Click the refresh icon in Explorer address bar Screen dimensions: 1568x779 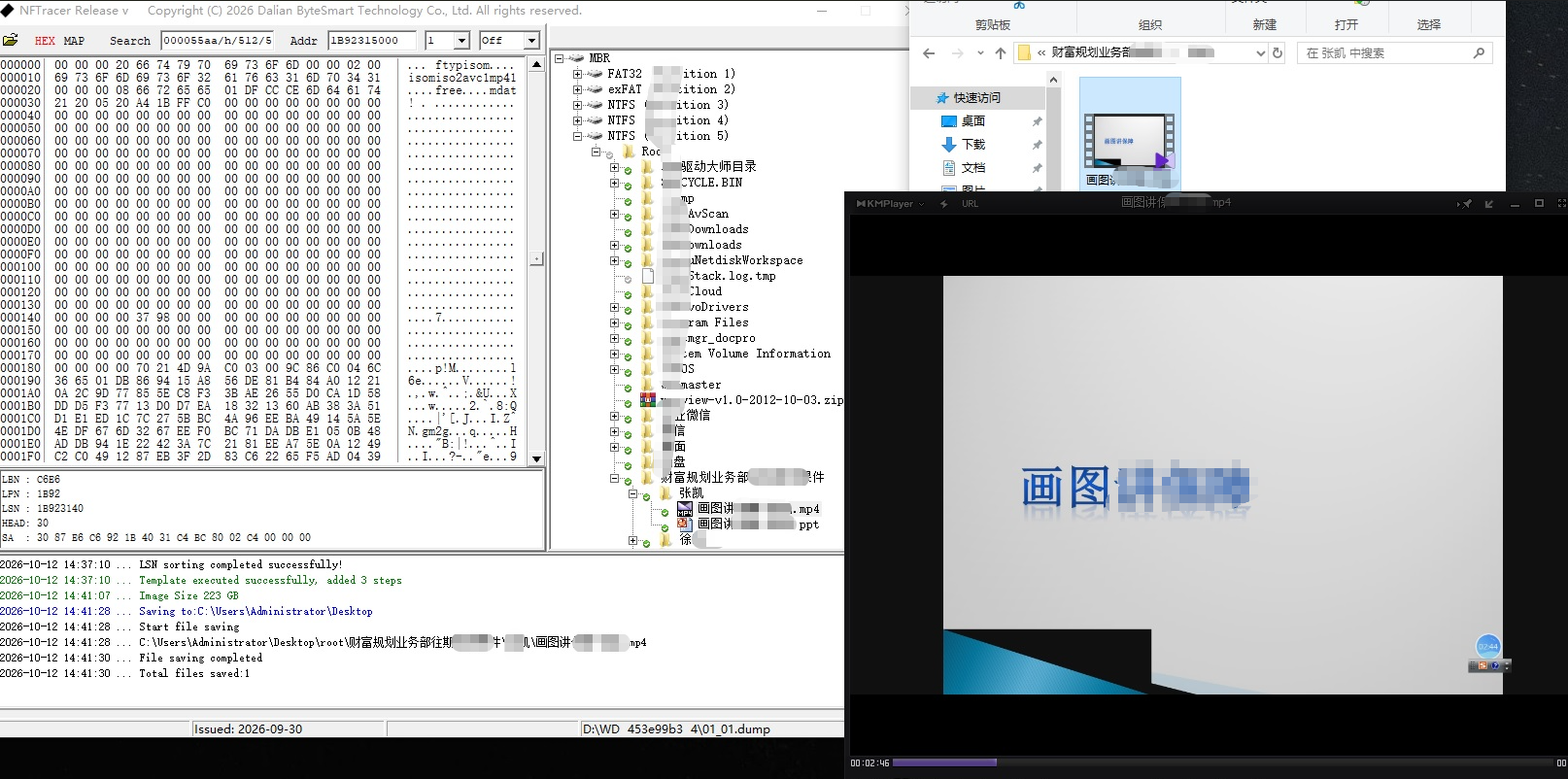1278,53
